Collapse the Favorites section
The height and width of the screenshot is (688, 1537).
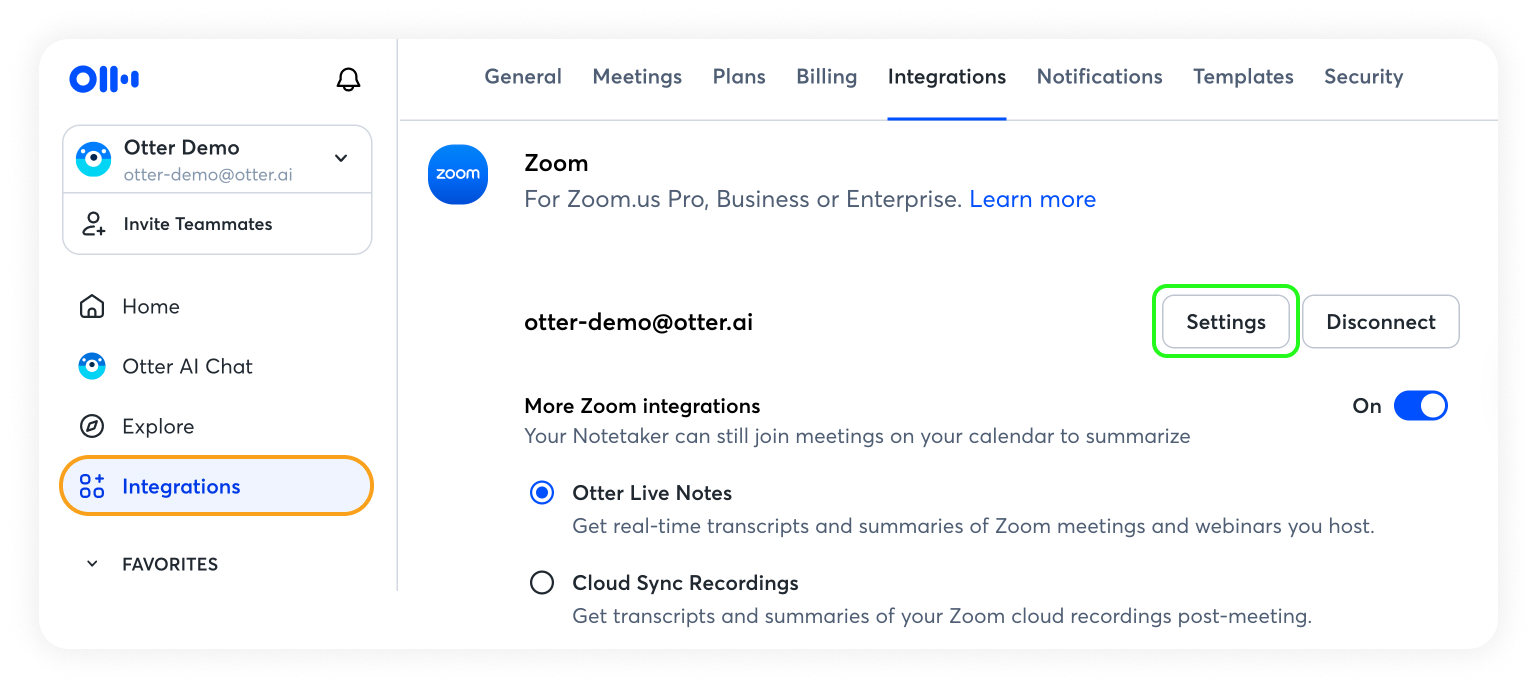pyautogui.click(x=92, y=564)
